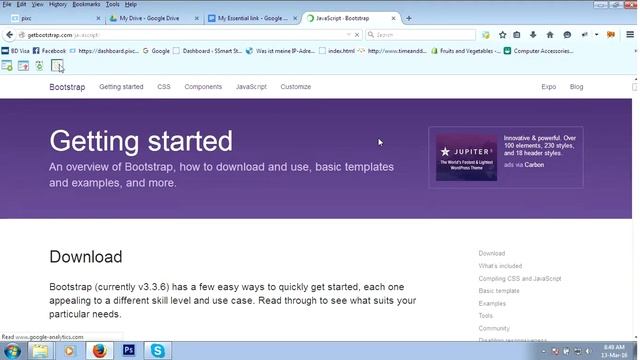Click the Jupiter ad thumbnail
Screen dimensions: 640x360
[466, 158]
